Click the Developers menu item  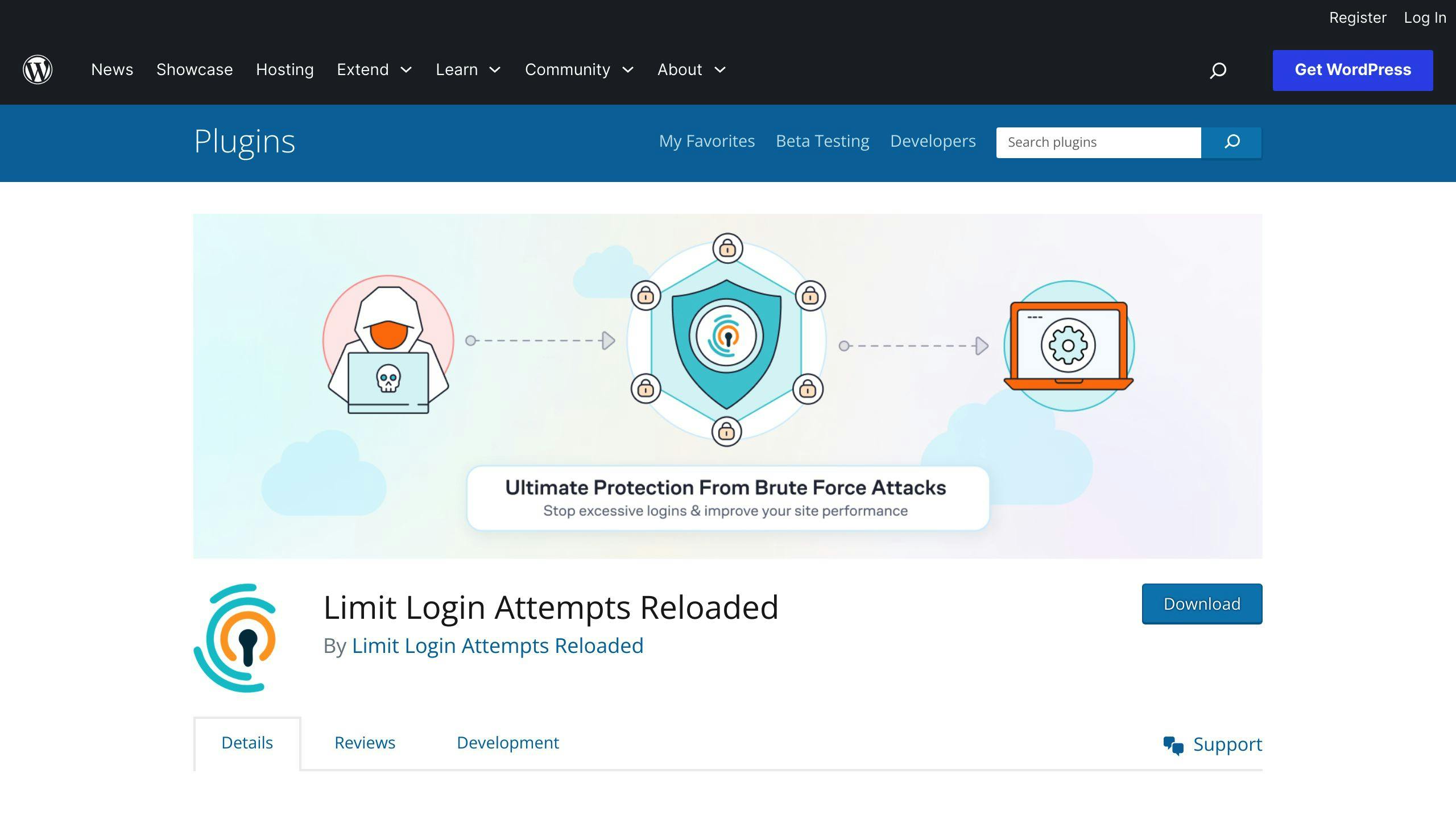pos(932,141)
